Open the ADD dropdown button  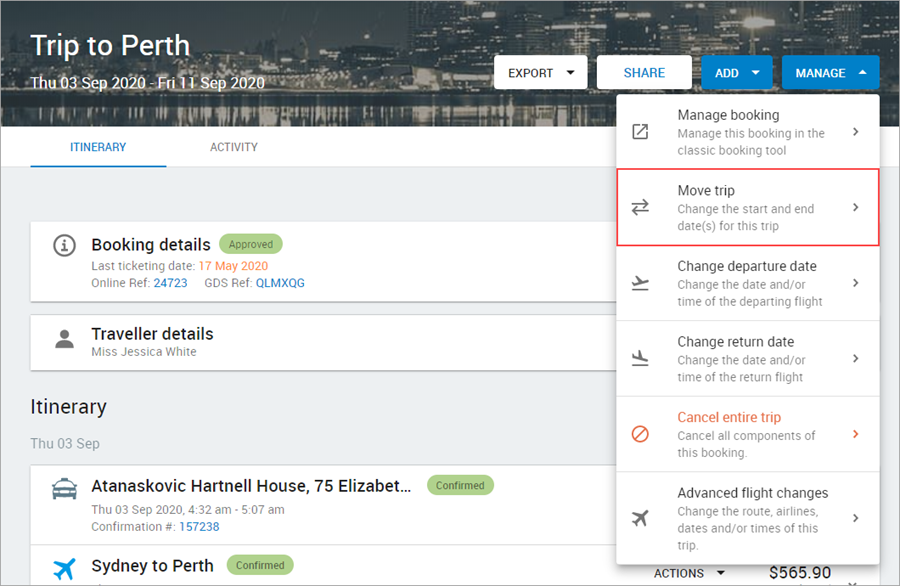pos(737,73)
